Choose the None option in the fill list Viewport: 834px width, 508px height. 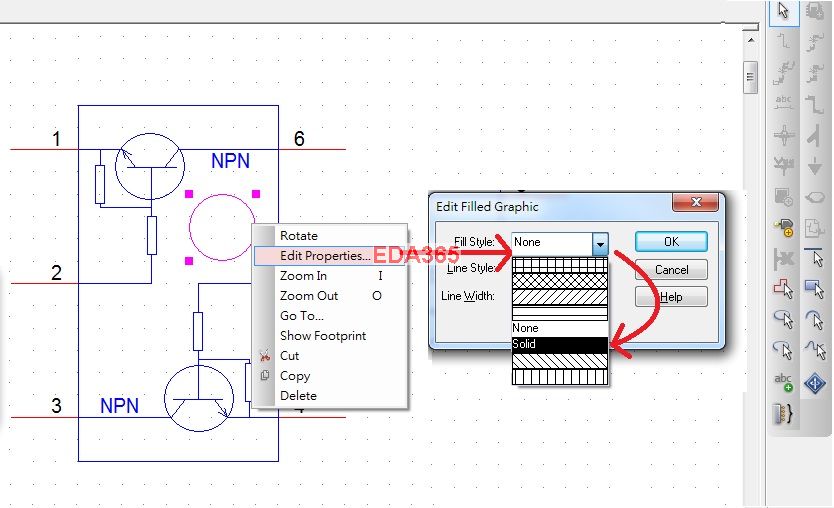560,328
